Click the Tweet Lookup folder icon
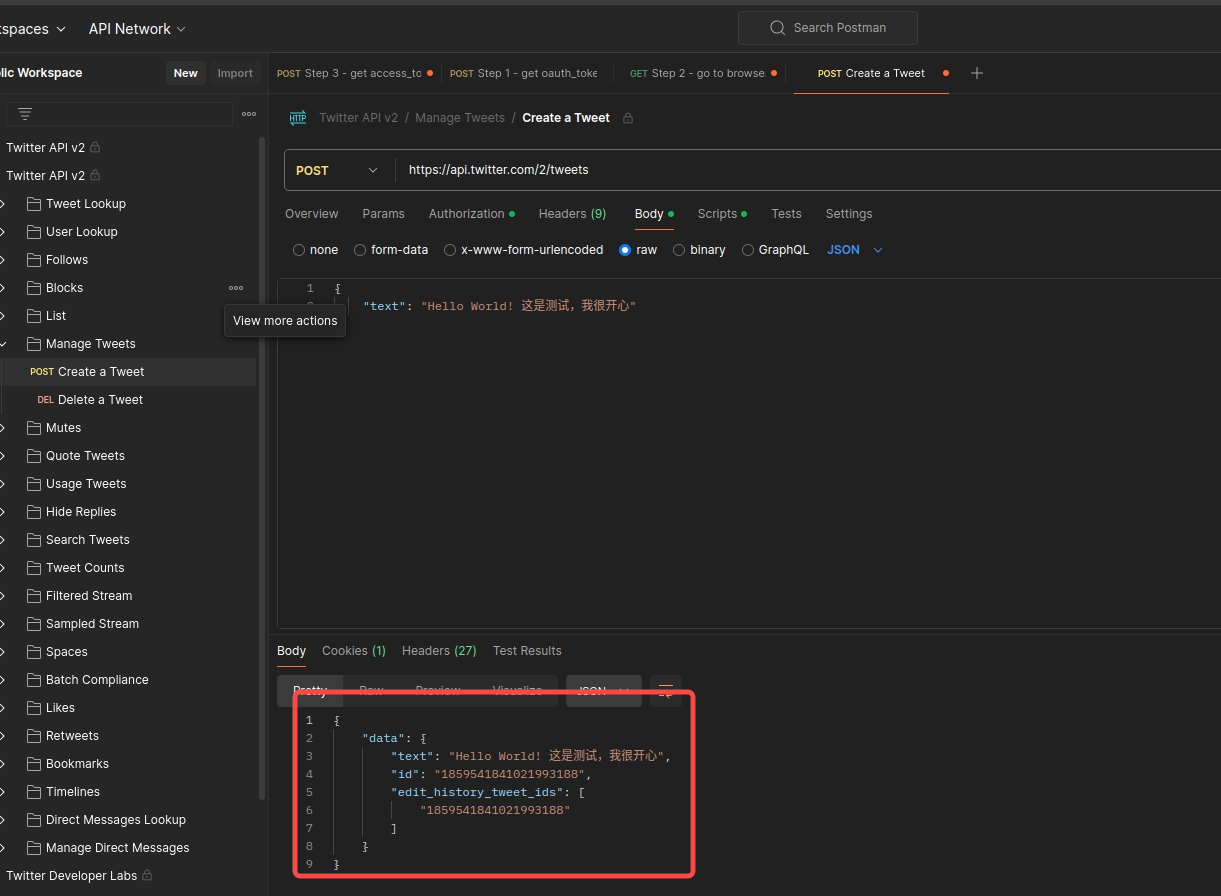Viewport: 1221px width, 896px height. click(33, 204)
